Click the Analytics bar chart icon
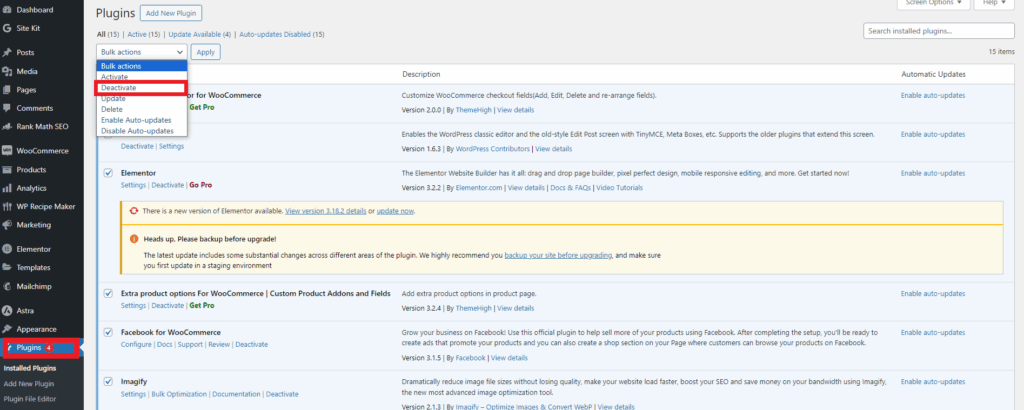 coord(8,188)
